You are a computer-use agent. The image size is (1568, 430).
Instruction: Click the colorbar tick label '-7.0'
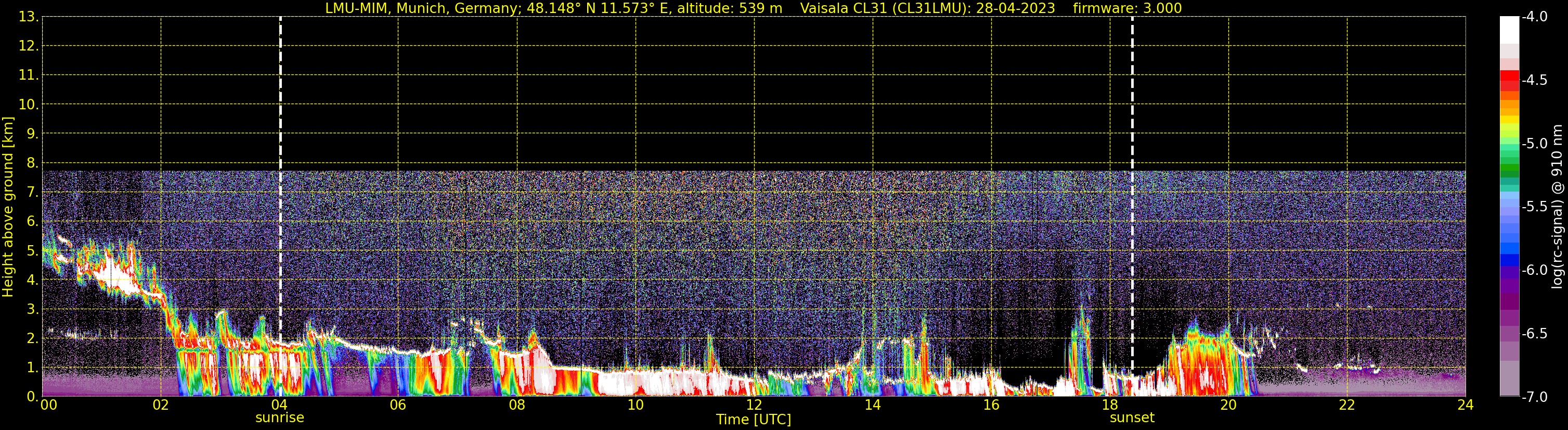(x=1535, y=397)
